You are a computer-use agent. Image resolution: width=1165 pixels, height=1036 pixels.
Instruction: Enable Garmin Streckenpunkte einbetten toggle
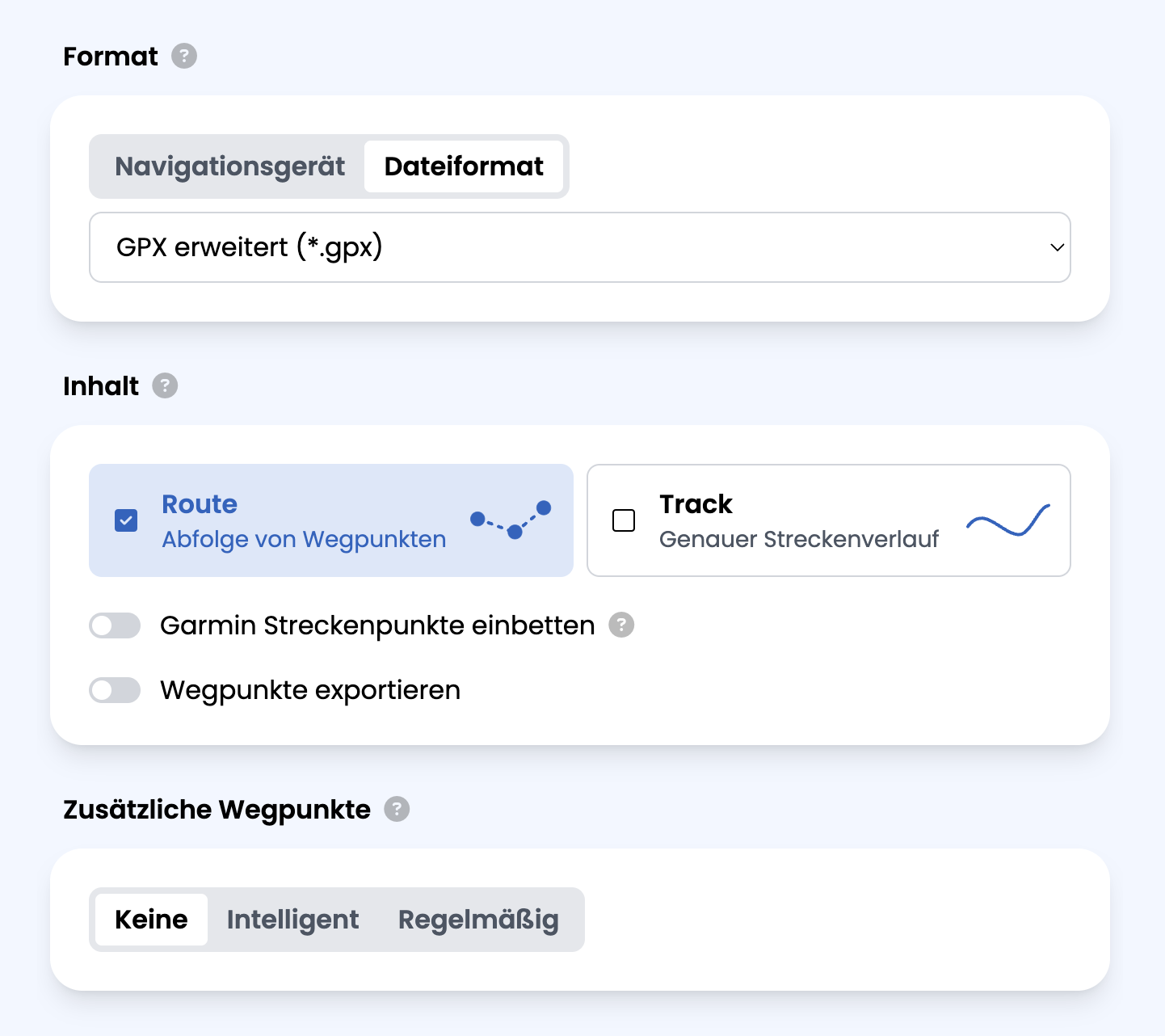115,625
